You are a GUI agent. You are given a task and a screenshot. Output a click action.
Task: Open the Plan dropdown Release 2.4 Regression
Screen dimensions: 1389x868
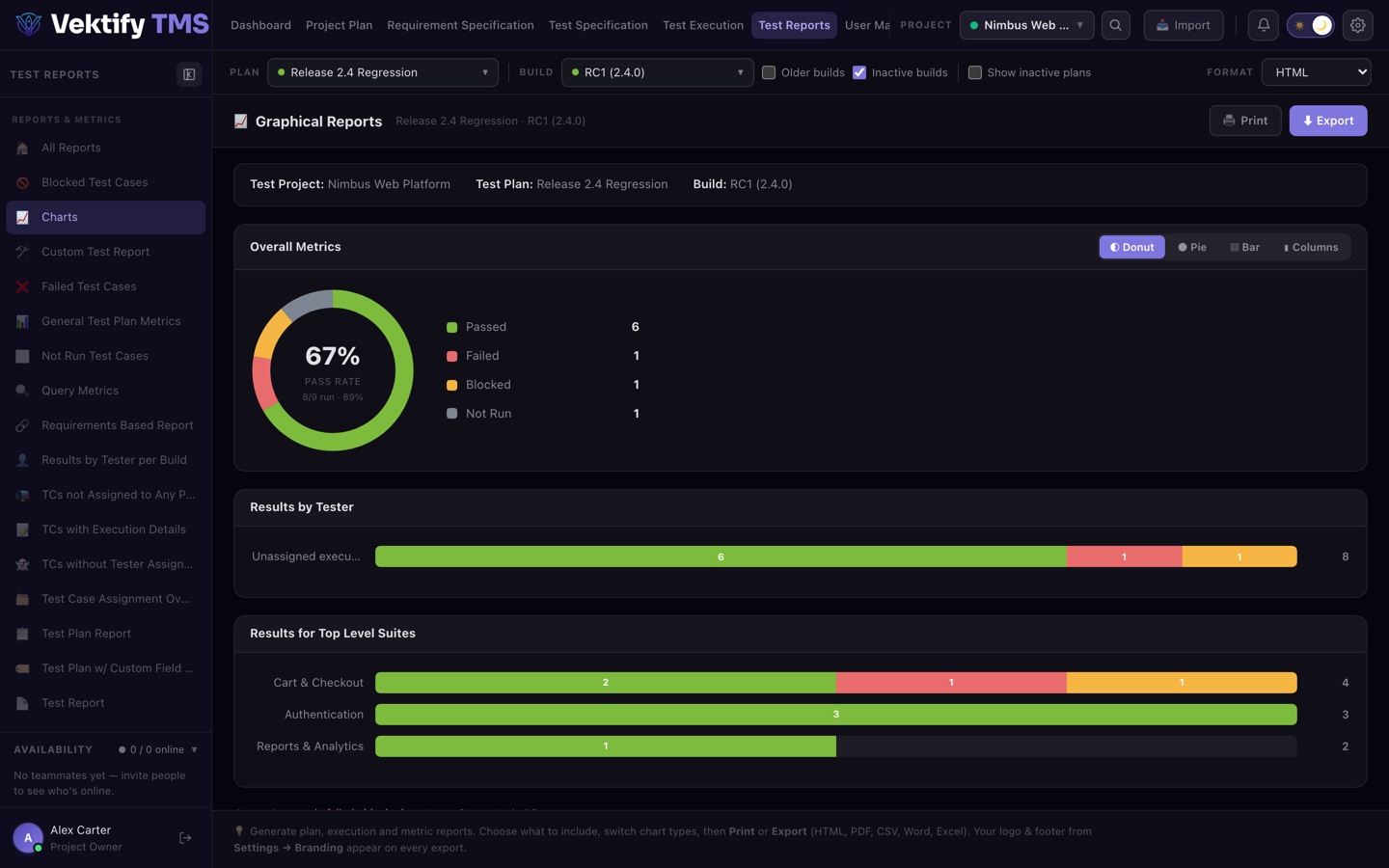[383, 72]
